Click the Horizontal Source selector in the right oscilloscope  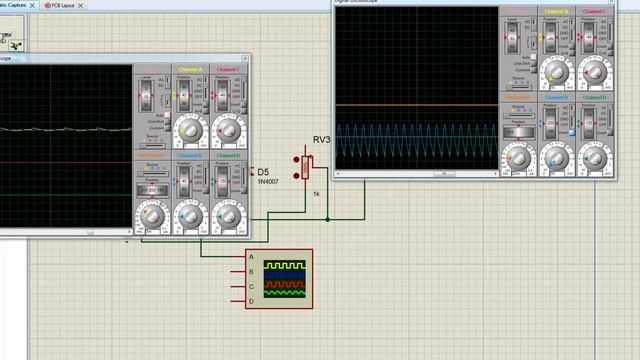[x=519, y=116]
